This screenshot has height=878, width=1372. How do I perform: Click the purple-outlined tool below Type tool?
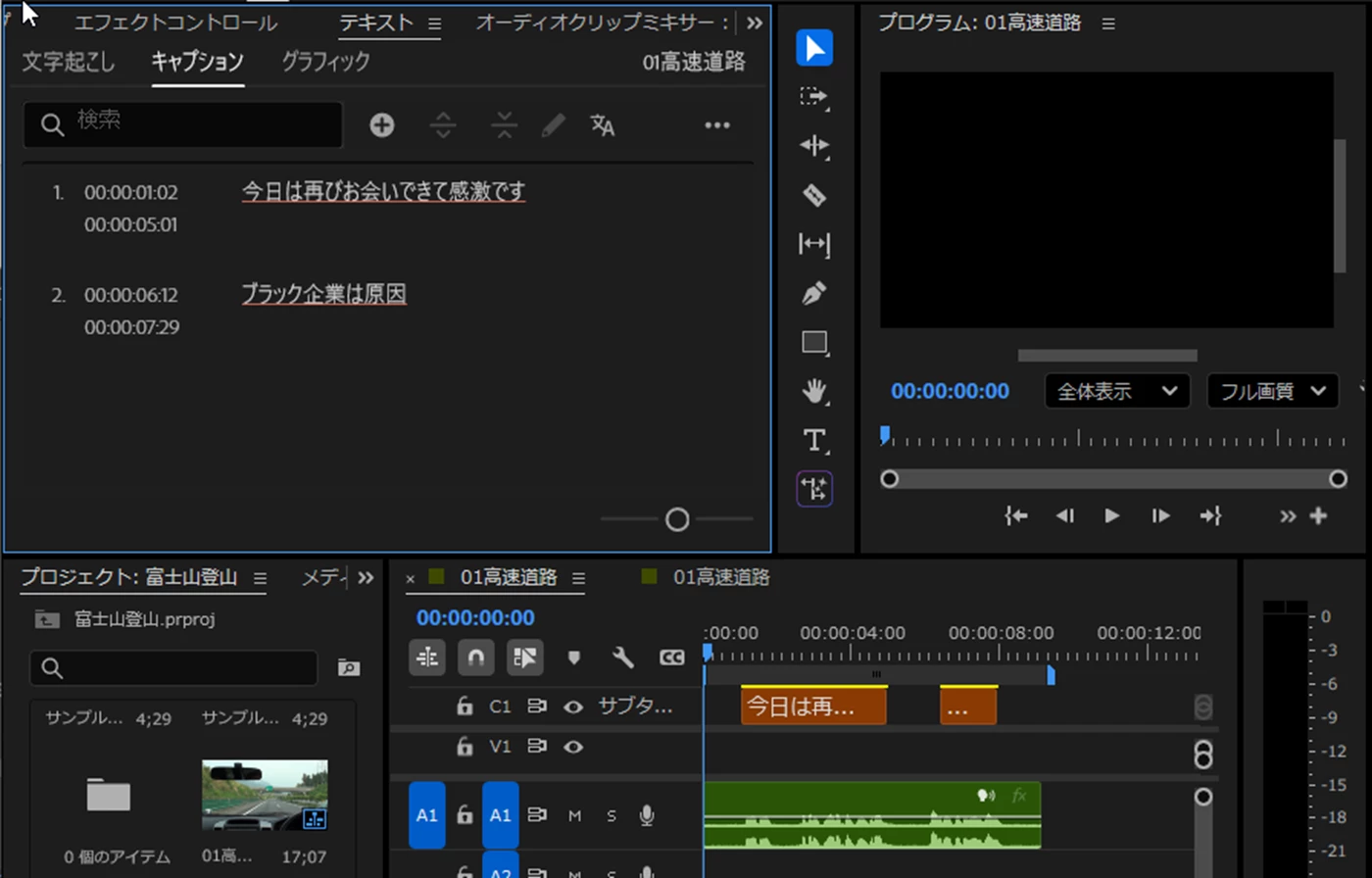tap(814, 488)
